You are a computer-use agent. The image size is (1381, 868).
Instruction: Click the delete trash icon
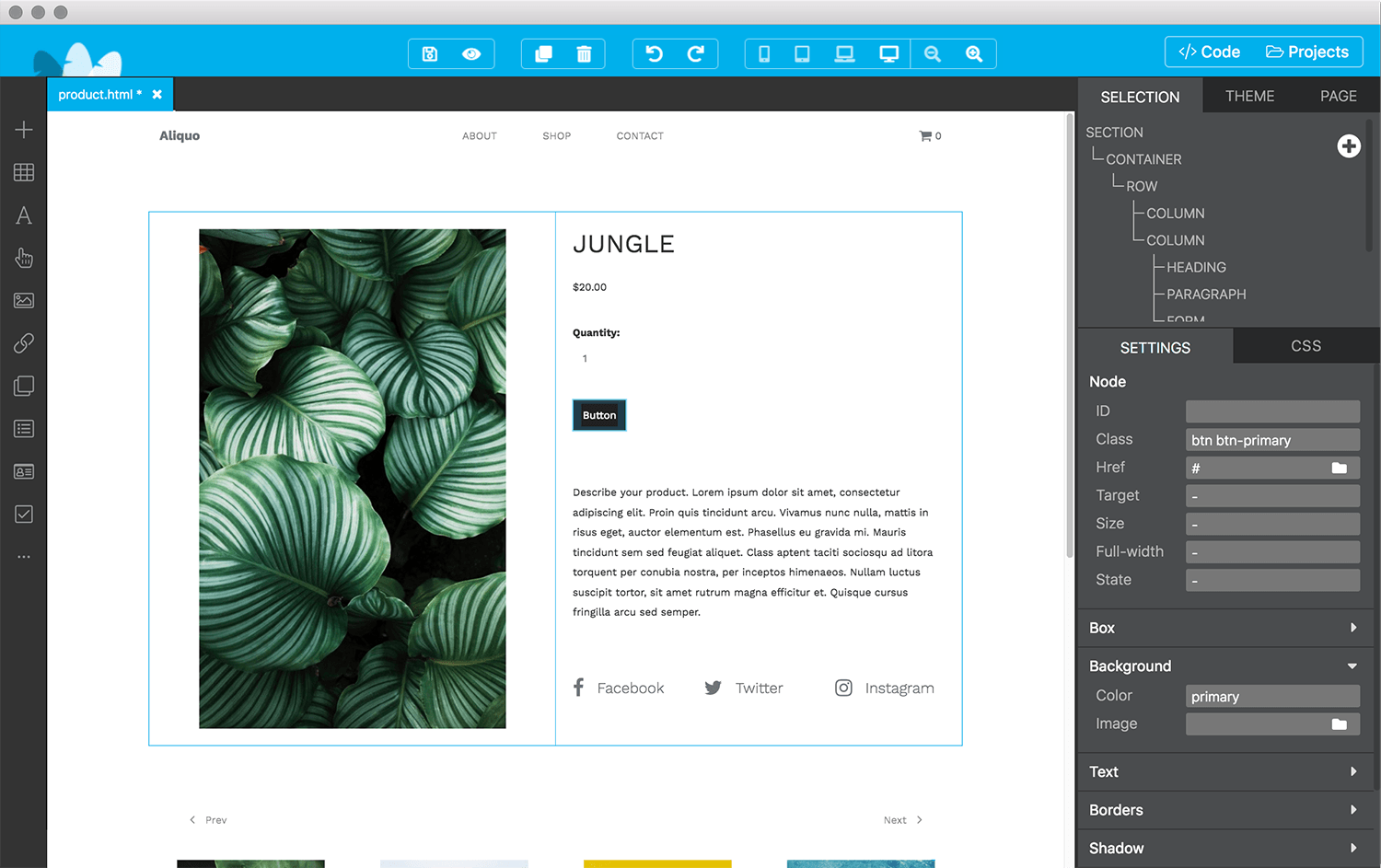[584, 53]
